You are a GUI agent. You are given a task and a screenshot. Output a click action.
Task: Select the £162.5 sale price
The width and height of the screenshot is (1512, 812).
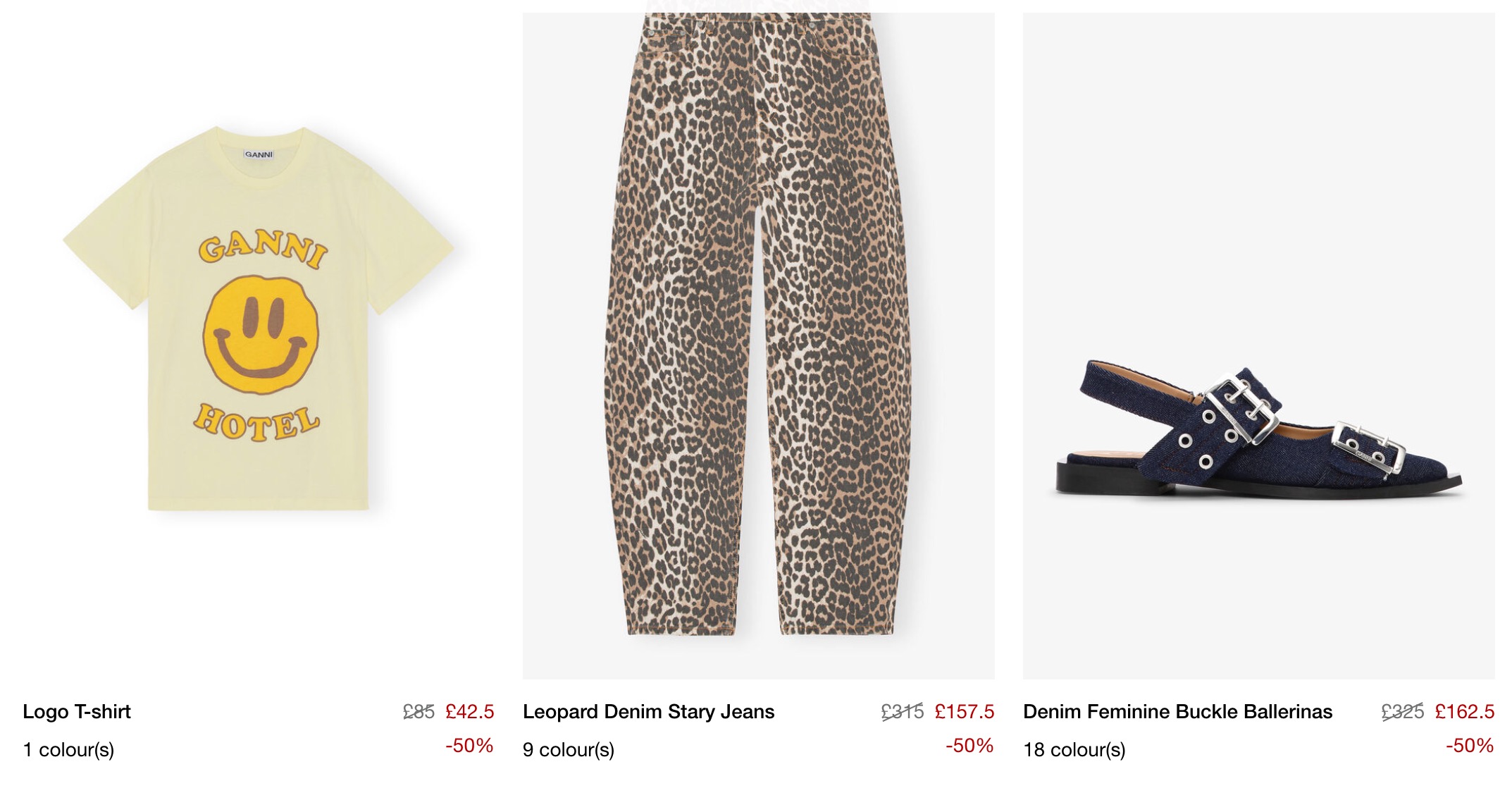tap(1464, 712)
